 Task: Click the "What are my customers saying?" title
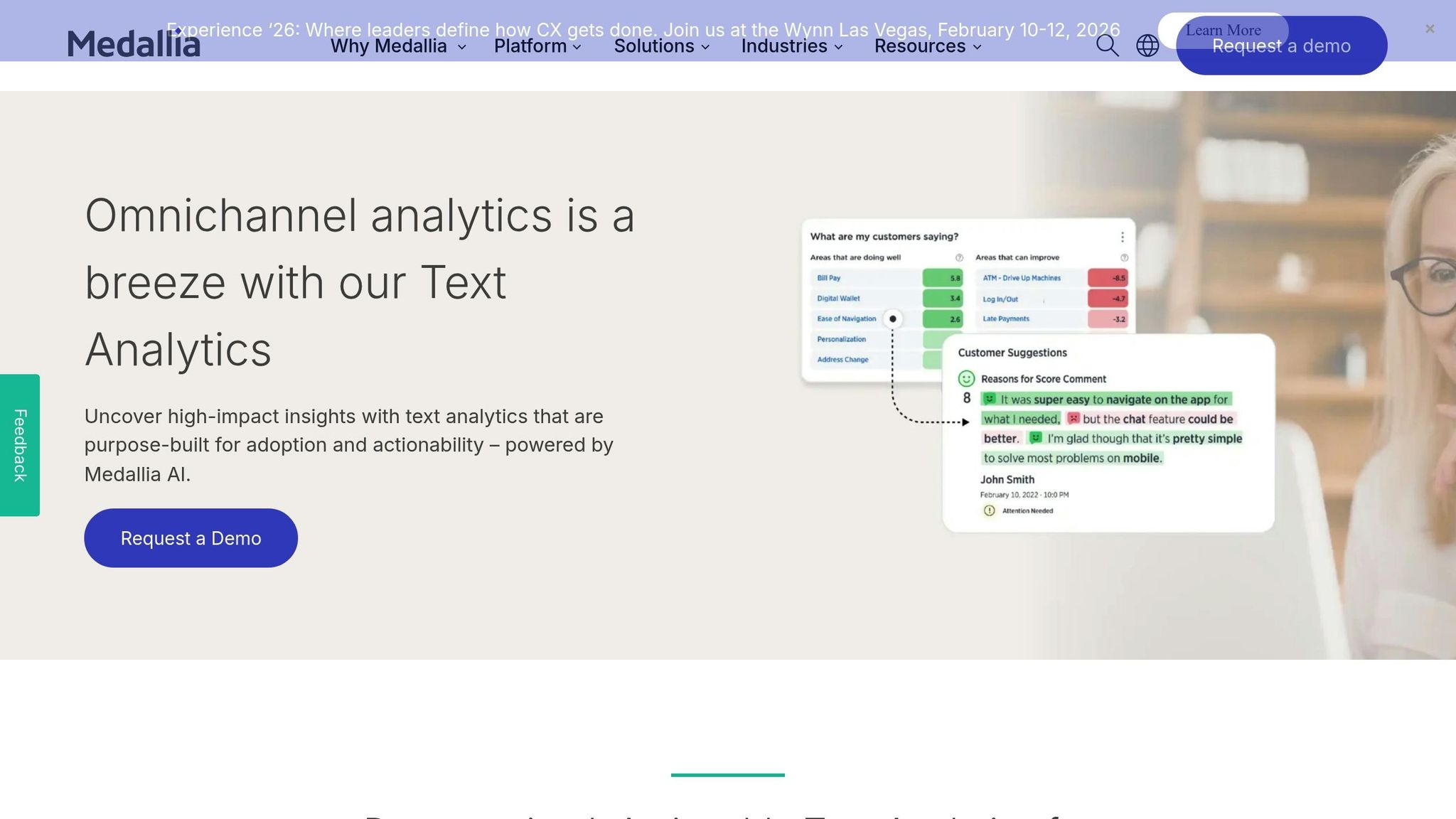point(884,237)
